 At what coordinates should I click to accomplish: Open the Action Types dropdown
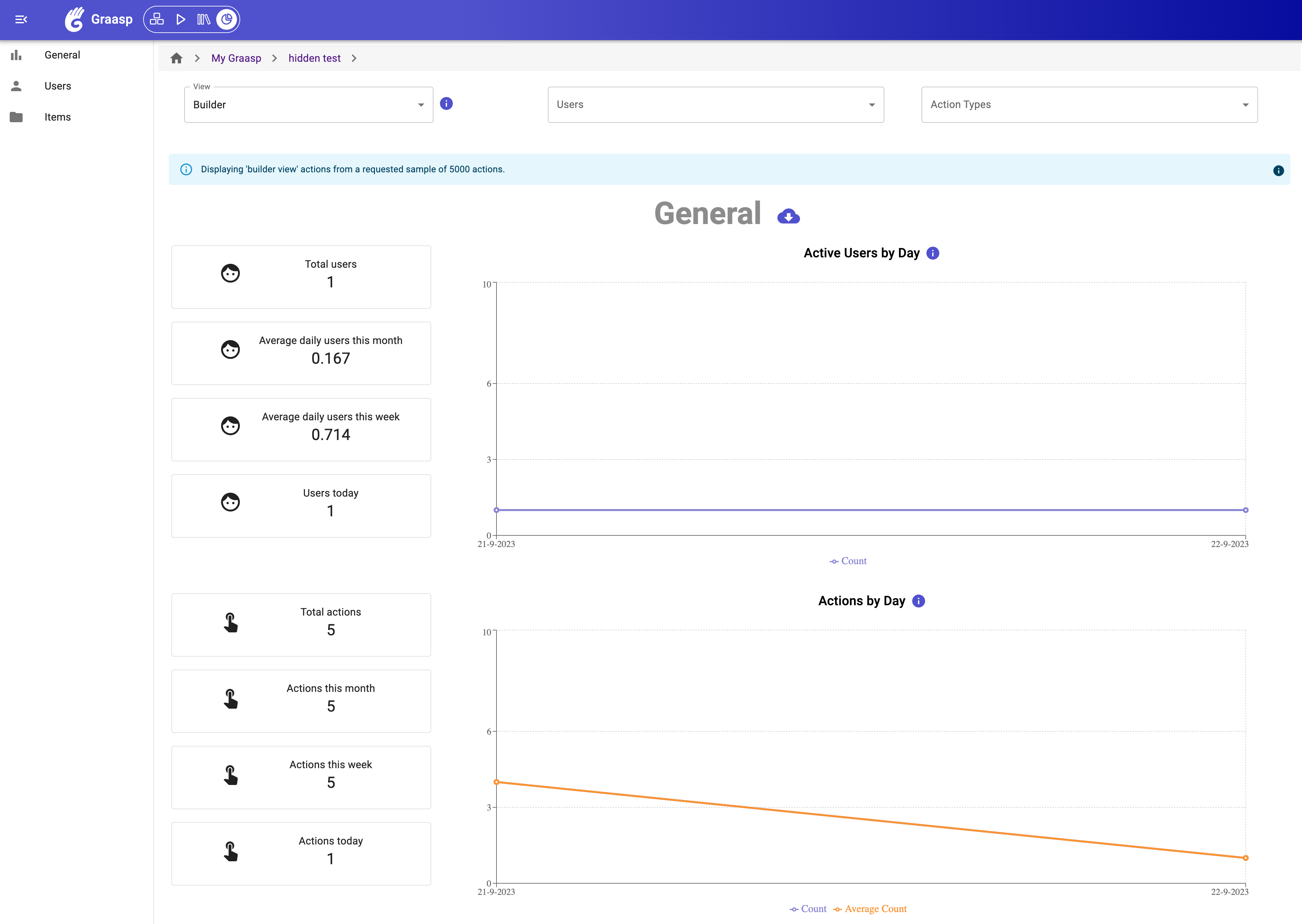[x=1089, y=105]
